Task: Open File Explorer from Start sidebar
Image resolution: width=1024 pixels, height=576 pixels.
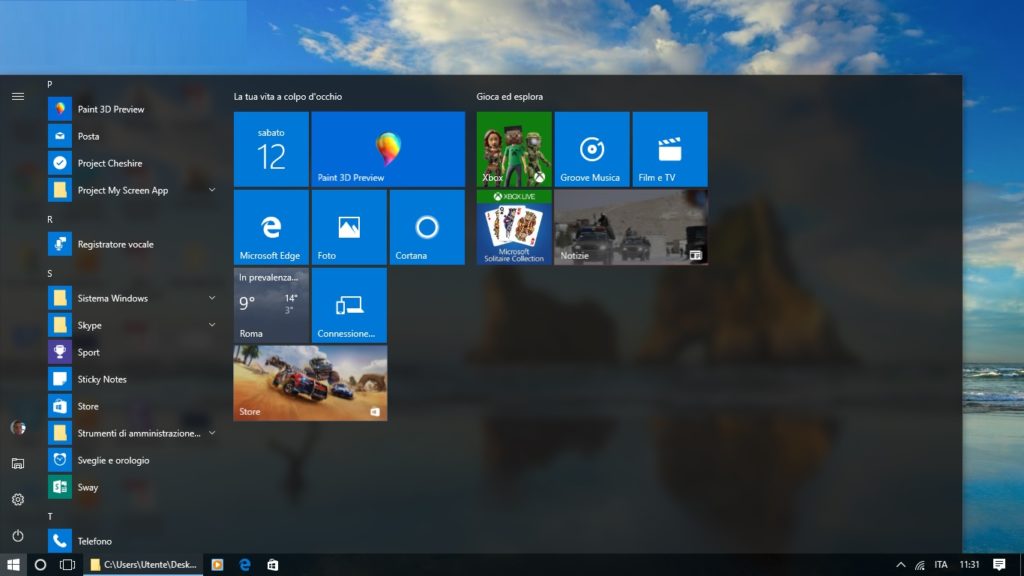Action: coord(18,464)
